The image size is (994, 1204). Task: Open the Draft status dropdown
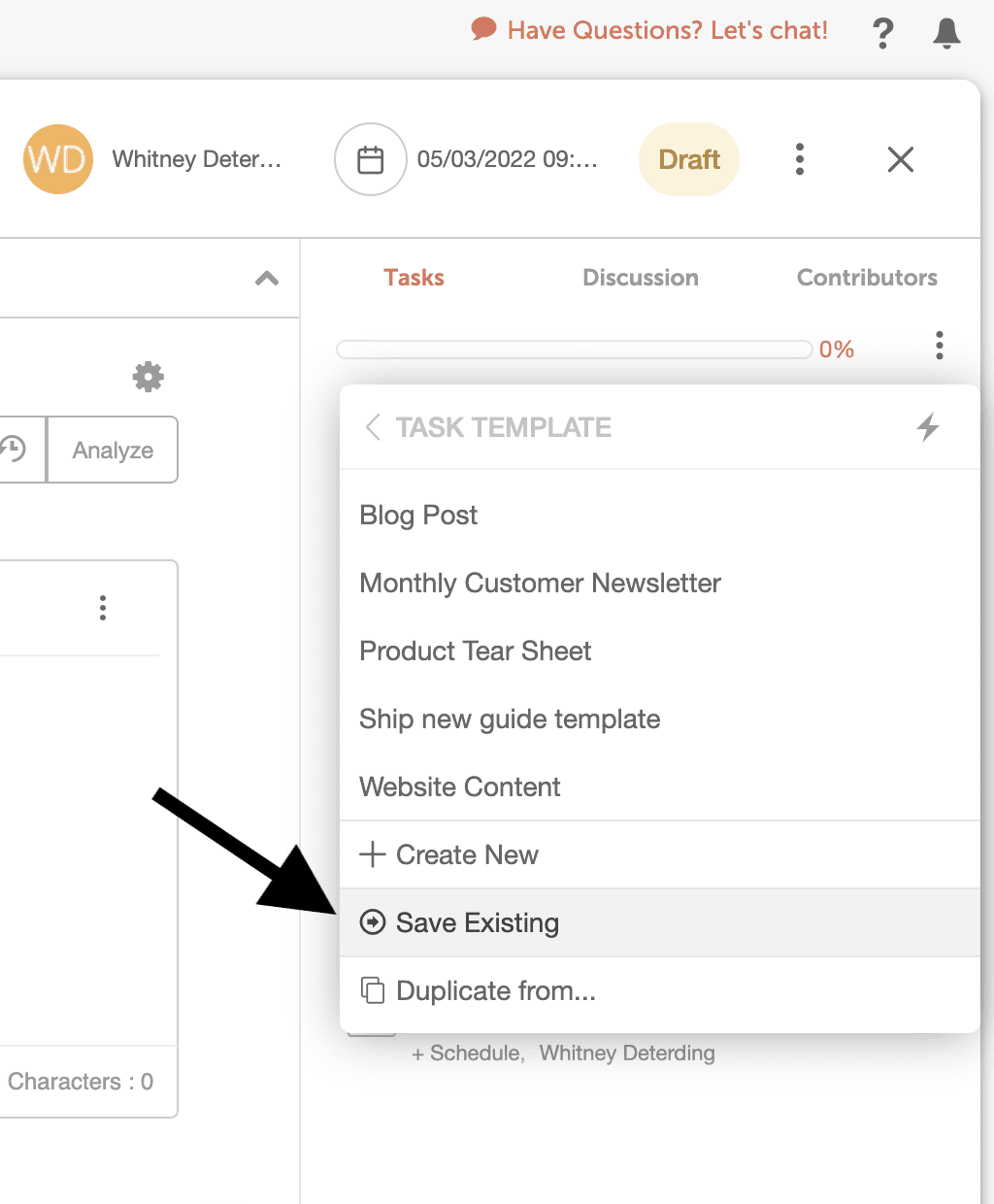pos(689,159)
